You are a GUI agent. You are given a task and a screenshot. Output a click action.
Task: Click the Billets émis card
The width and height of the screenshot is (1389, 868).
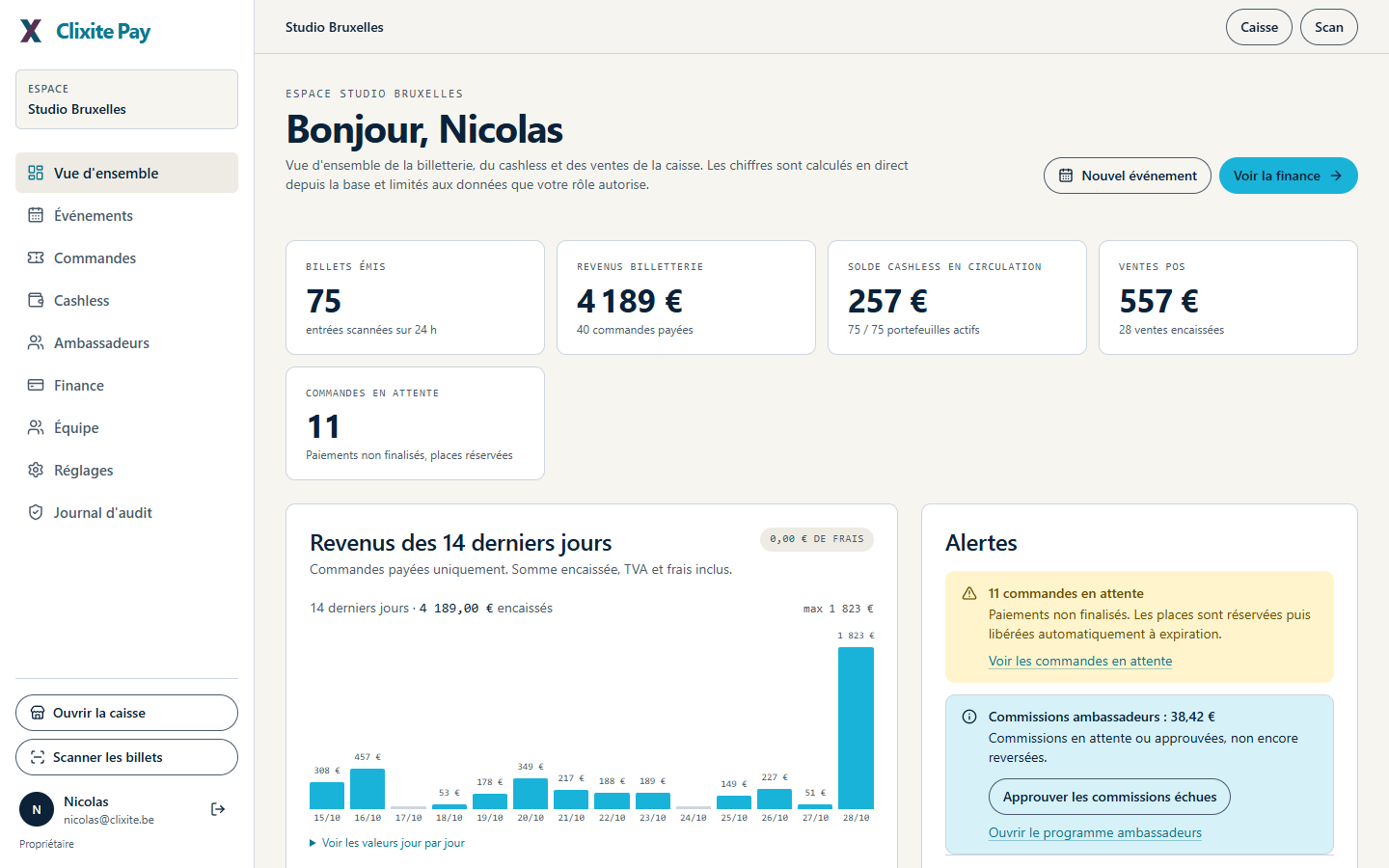tap(415, 297)
